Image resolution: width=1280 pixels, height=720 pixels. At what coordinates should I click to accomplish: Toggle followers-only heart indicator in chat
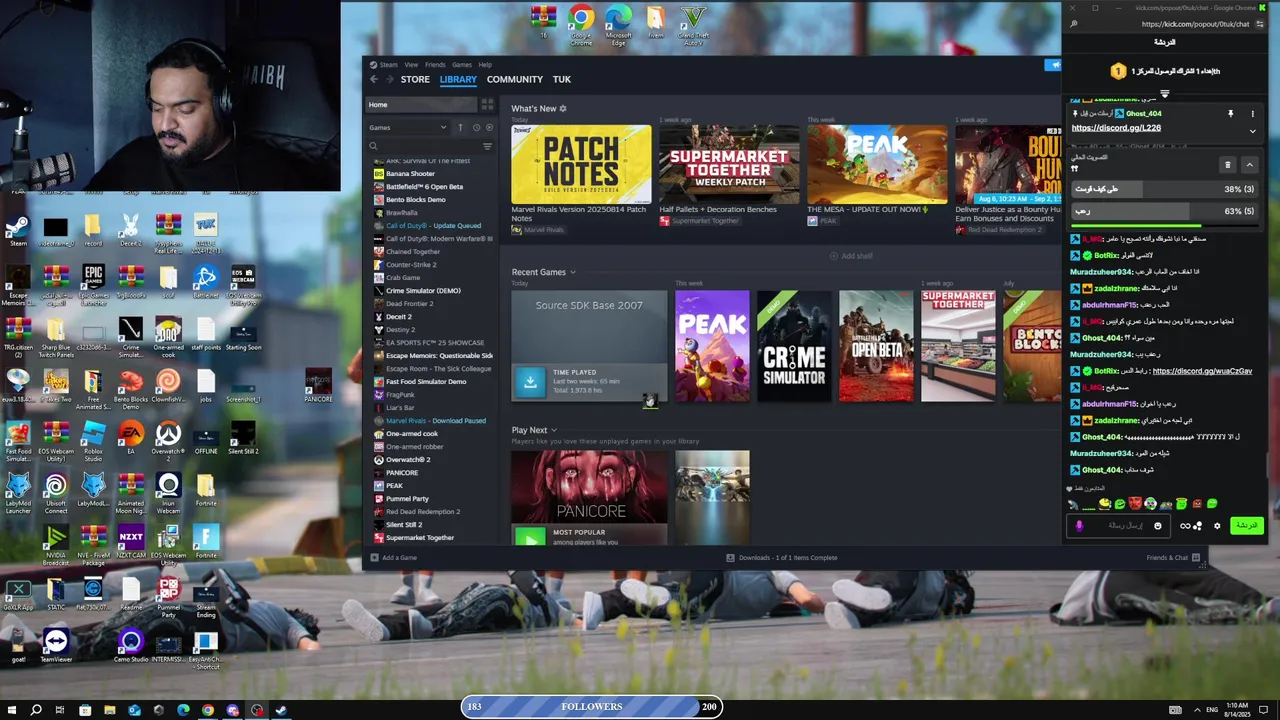pyautogui.click(x=1070, y=489)
